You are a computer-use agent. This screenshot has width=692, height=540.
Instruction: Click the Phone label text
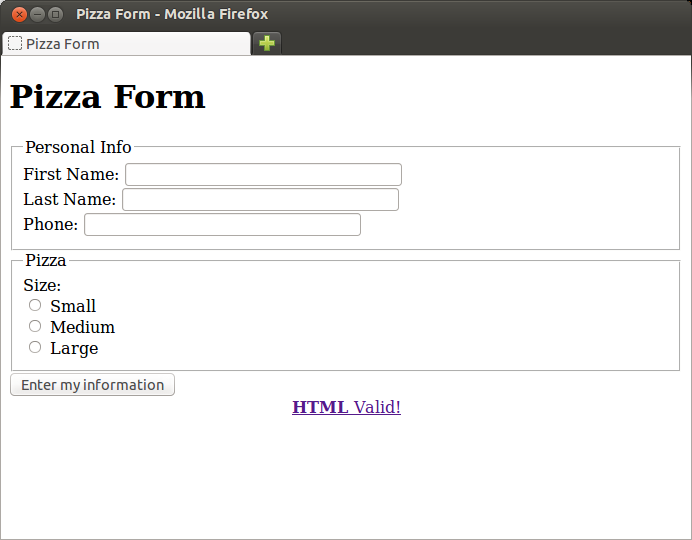(x=51, y=224)
